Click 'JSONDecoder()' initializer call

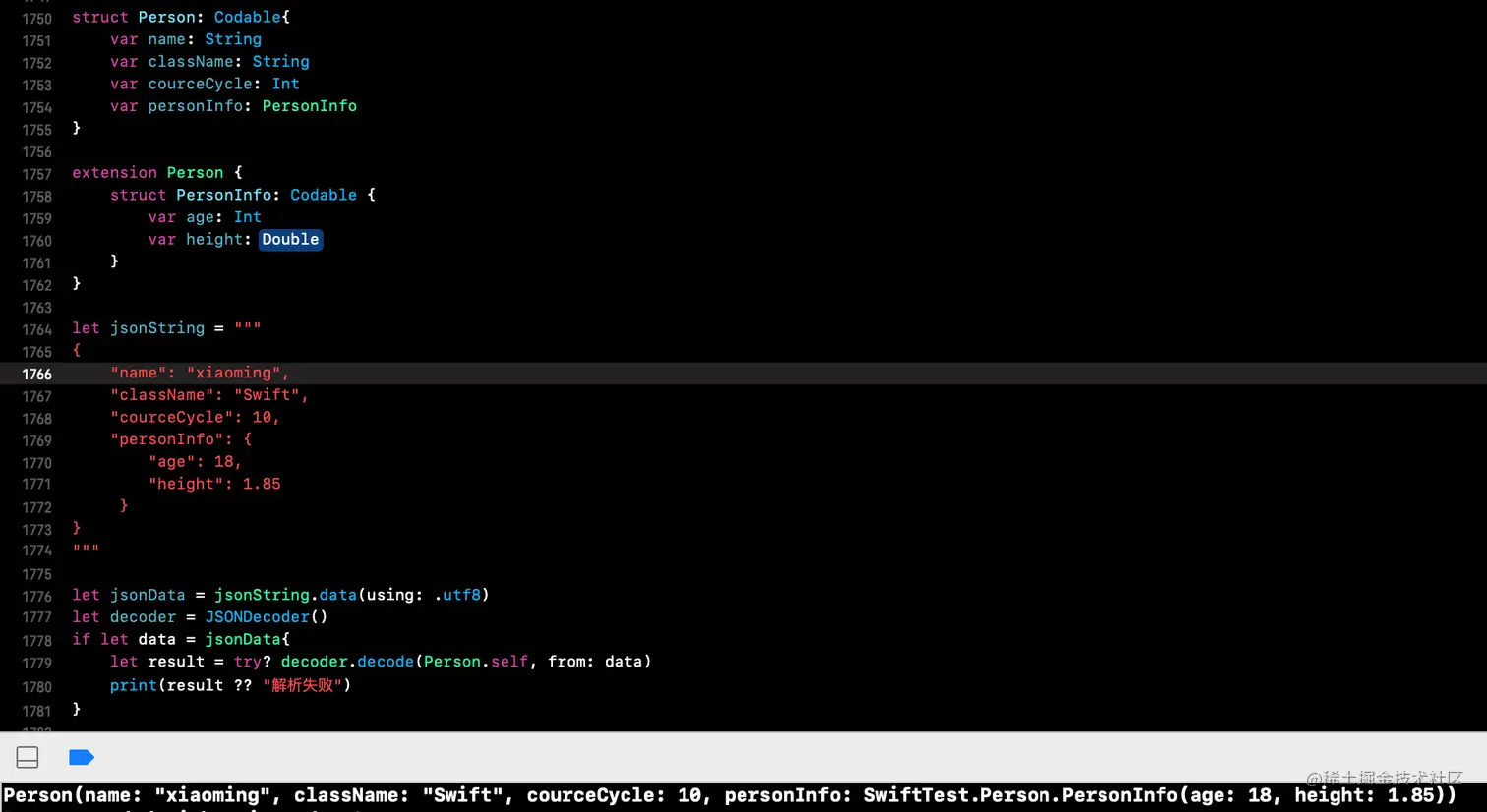pos(266,617)
